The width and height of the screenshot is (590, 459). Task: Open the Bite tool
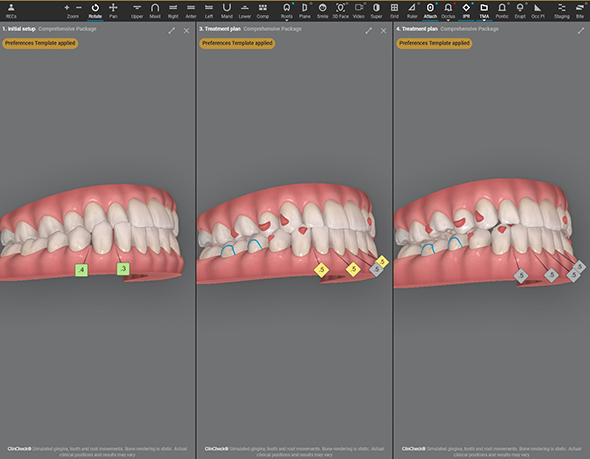[580, 11]
